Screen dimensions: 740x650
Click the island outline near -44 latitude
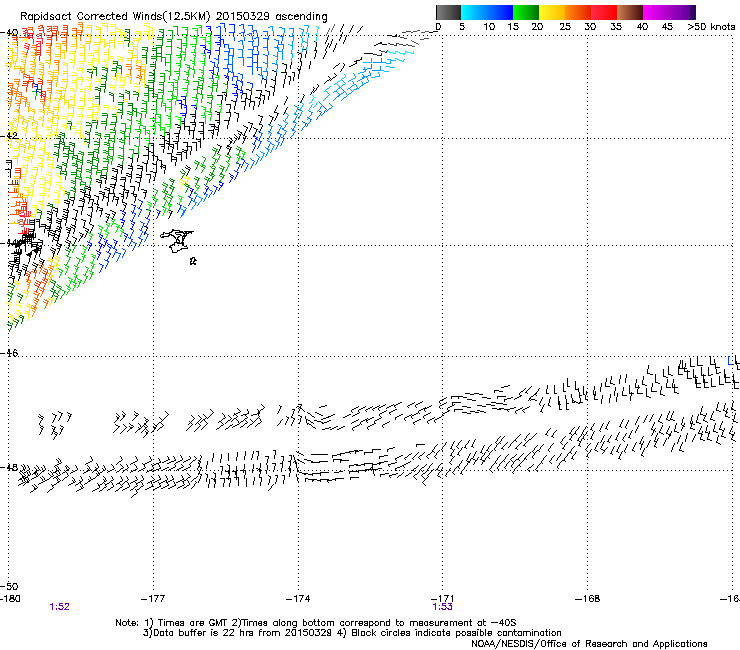pos(177,241)
